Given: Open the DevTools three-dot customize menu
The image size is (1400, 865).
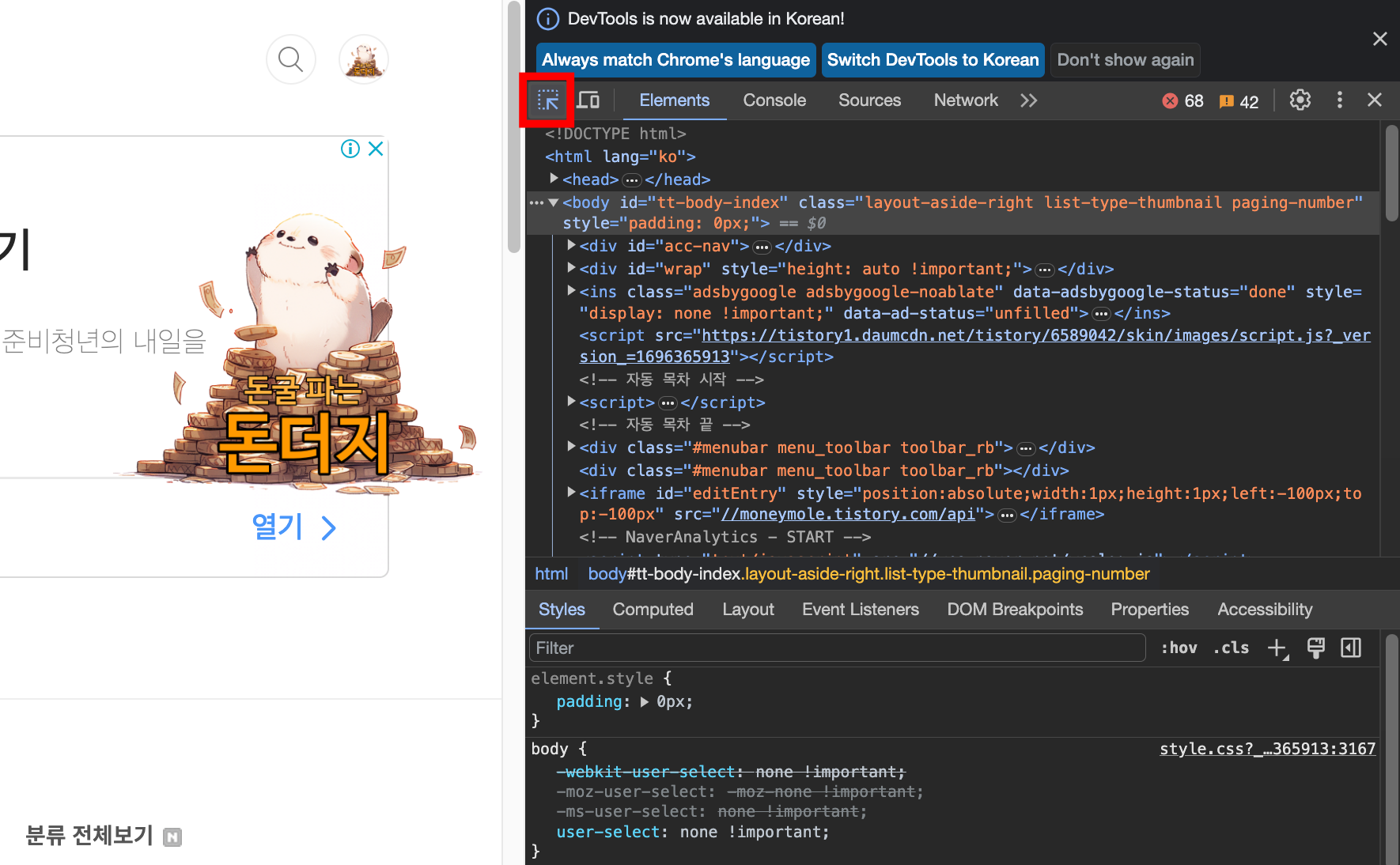Looking at the screenshot, I should coord(1339,100).
